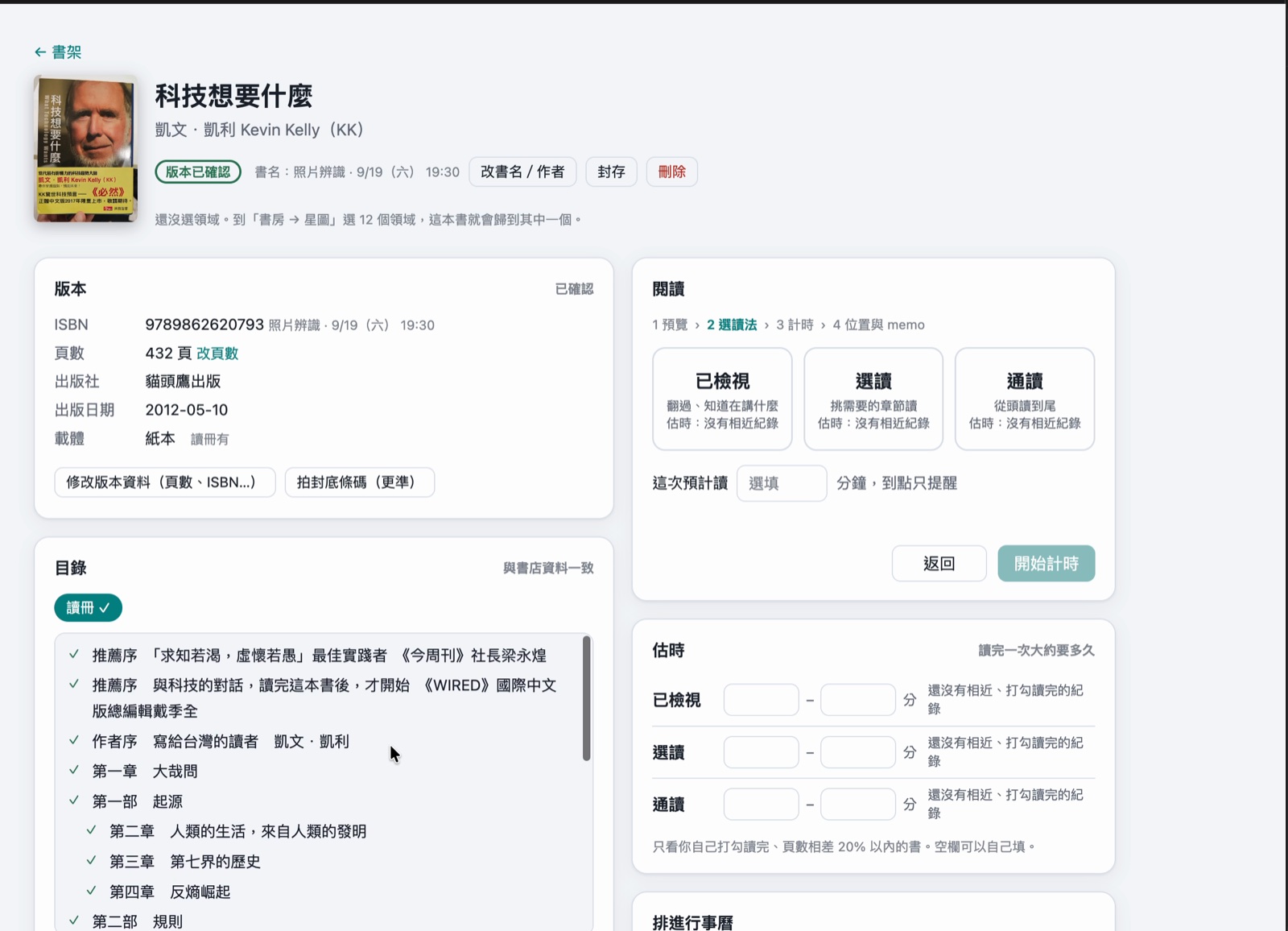The image size is (1288, 931).
Task: Go to step 4 位置與 memo
Action: pos(878,325)
